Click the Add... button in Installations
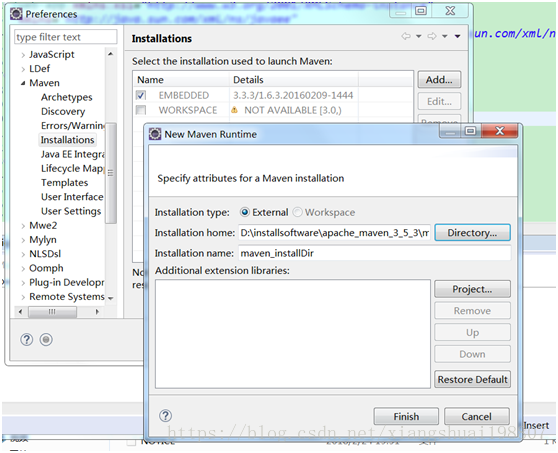Screen dimensions: 558x453 point(439,79)
